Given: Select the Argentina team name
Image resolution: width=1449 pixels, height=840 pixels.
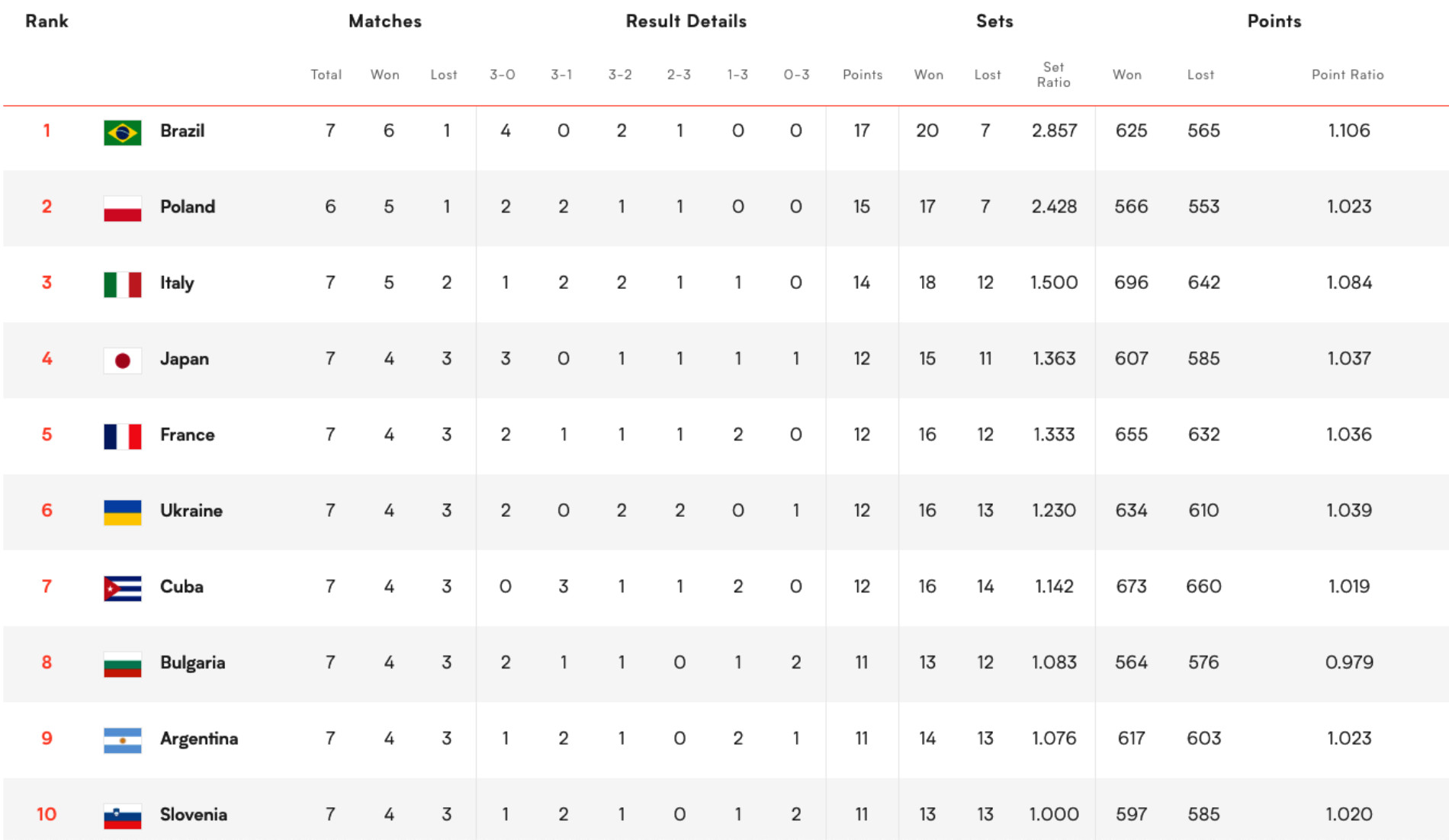Looking at the screenshot, I should click(x=199, y=739).
